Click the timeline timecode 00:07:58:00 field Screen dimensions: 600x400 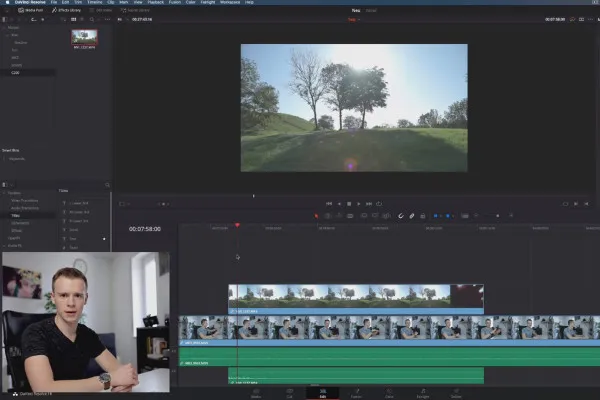pyautogui.click(x=145, y=229)
